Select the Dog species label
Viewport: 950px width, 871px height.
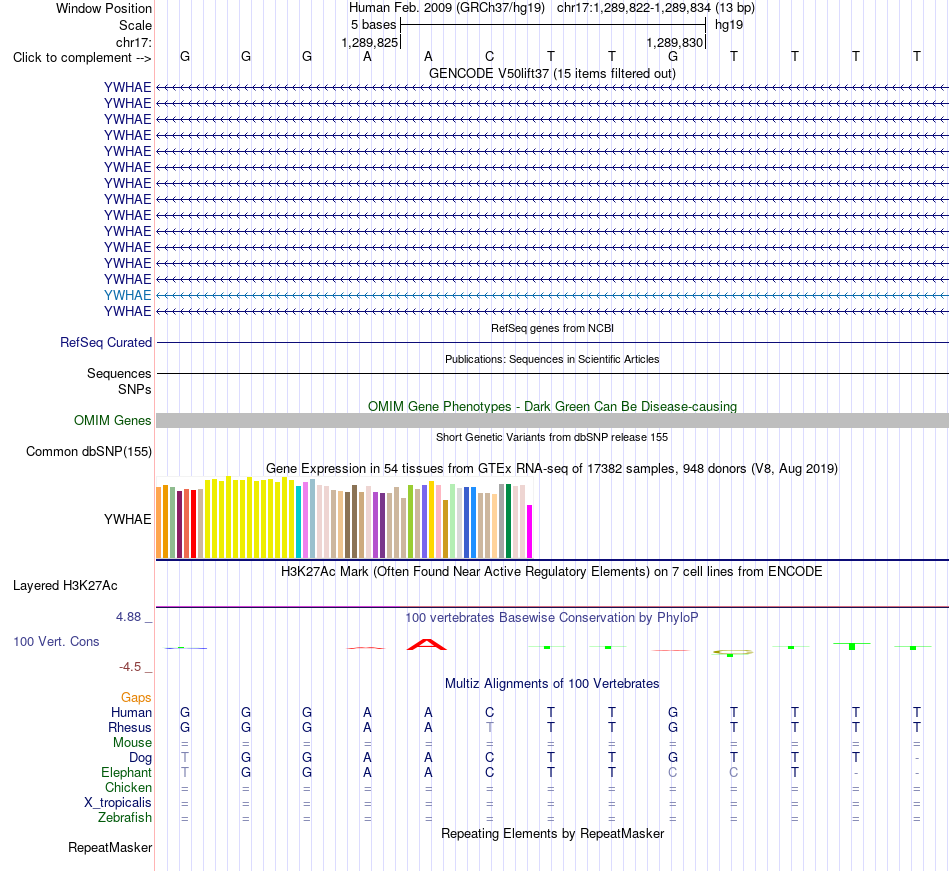pos(140,758)
